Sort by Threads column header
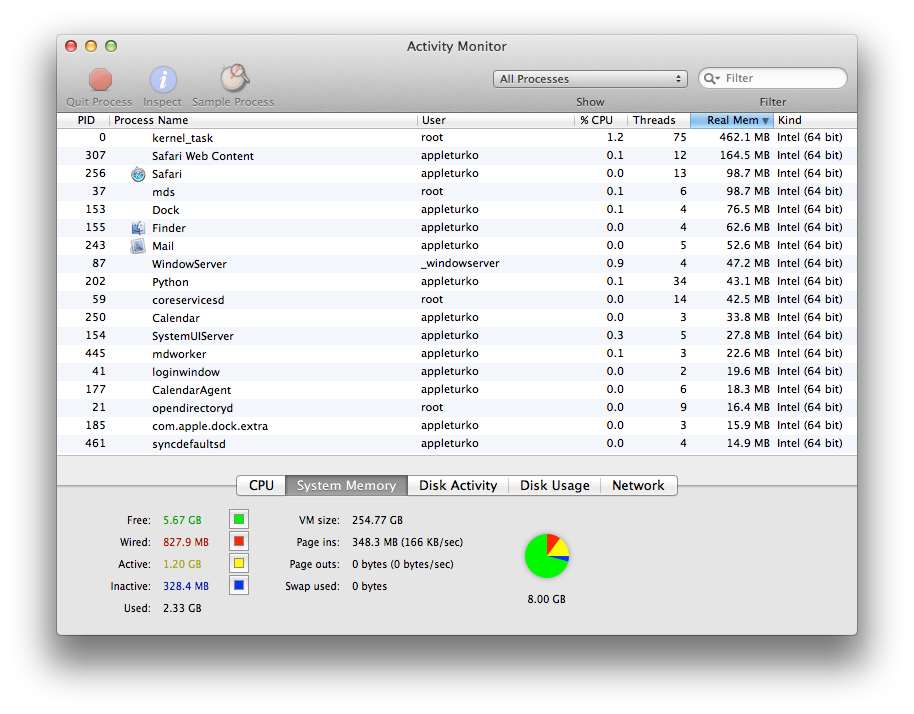The height and width of the screenshot is (714, 914). click(659, 120)
